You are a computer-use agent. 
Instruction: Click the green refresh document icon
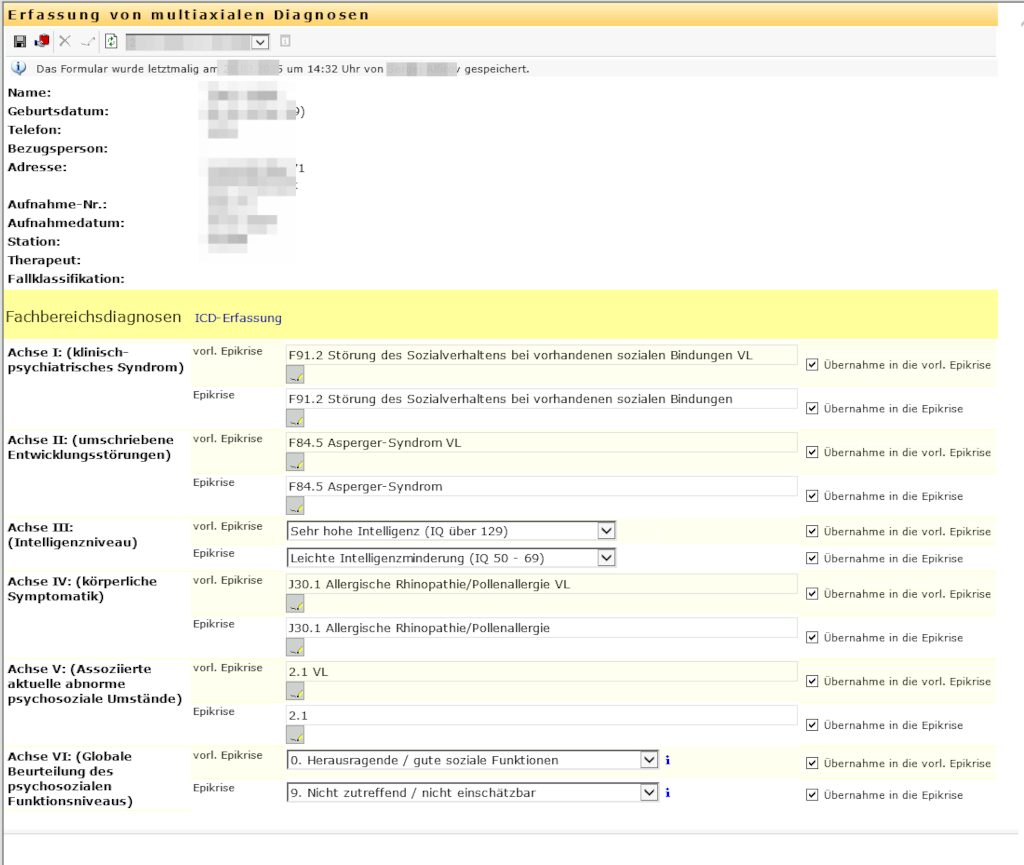pos(111,41)
